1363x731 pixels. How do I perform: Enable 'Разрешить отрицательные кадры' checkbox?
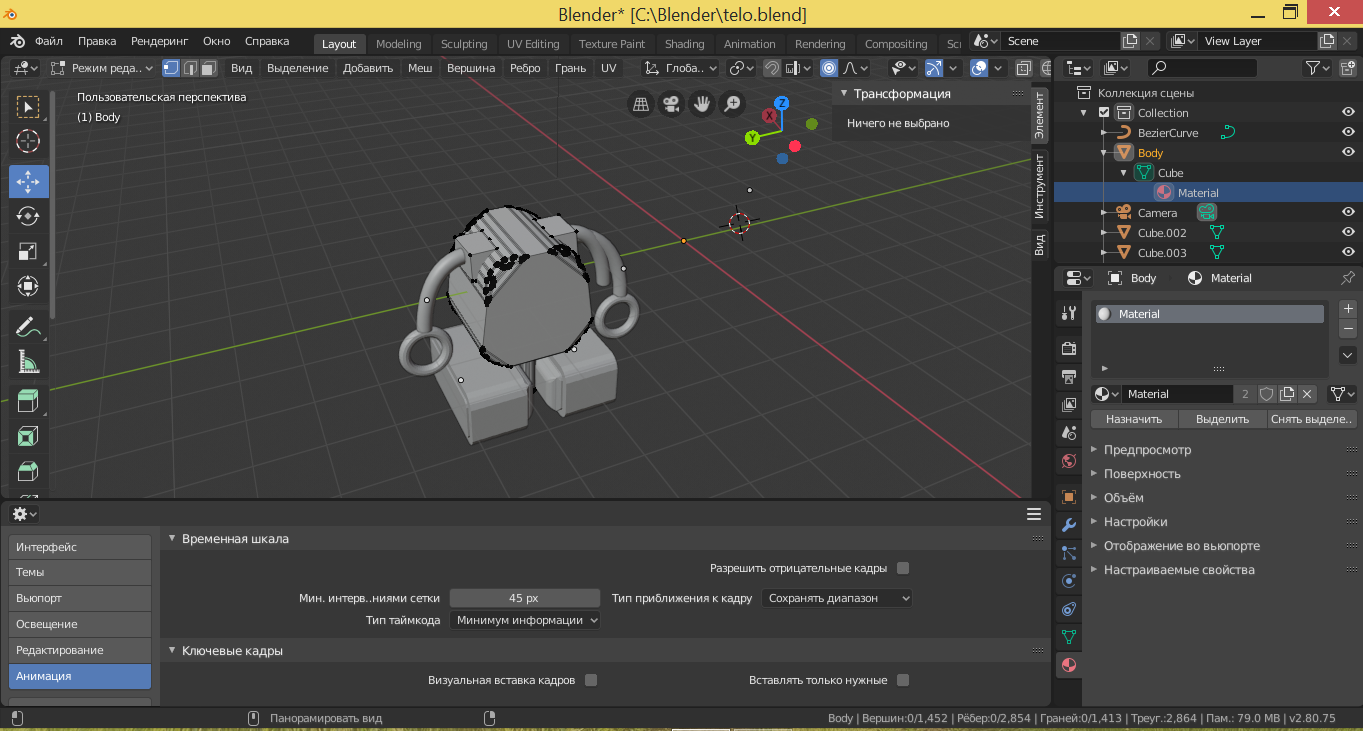pyautogui.click(x=903, y=568)
